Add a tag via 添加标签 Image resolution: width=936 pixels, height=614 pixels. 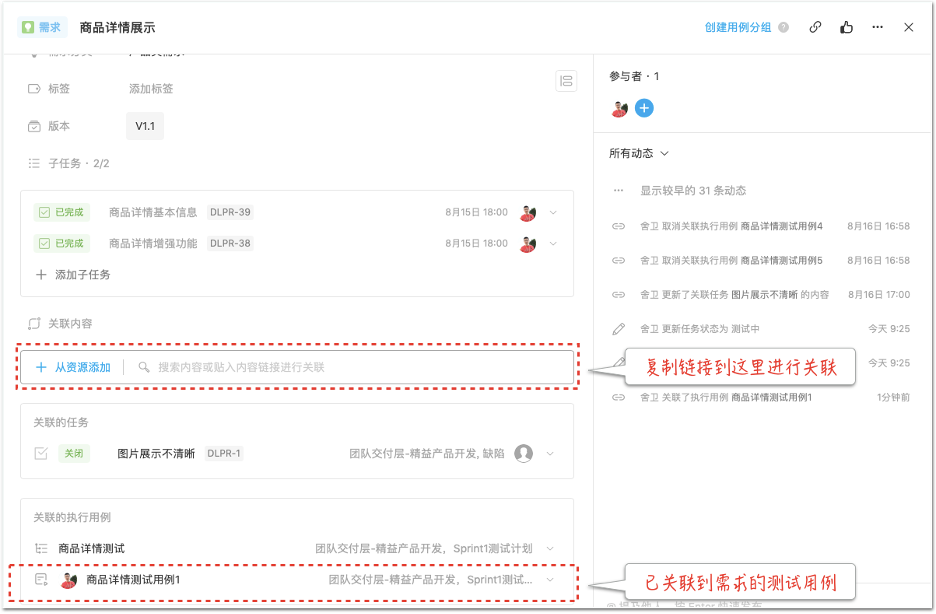click(151, 89)
